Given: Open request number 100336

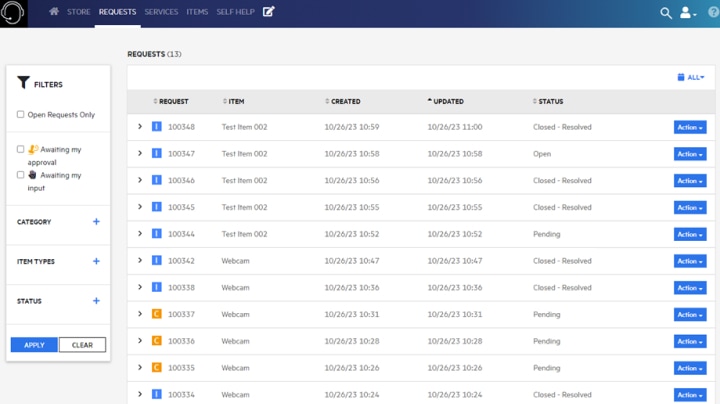Looking at the screenshot, I should (x=181, y=341).
